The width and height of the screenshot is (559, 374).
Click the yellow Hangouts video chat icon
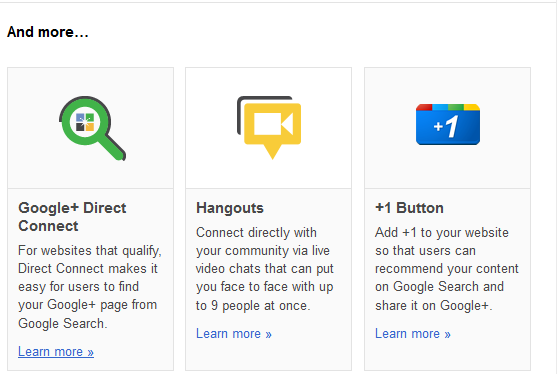270,128
